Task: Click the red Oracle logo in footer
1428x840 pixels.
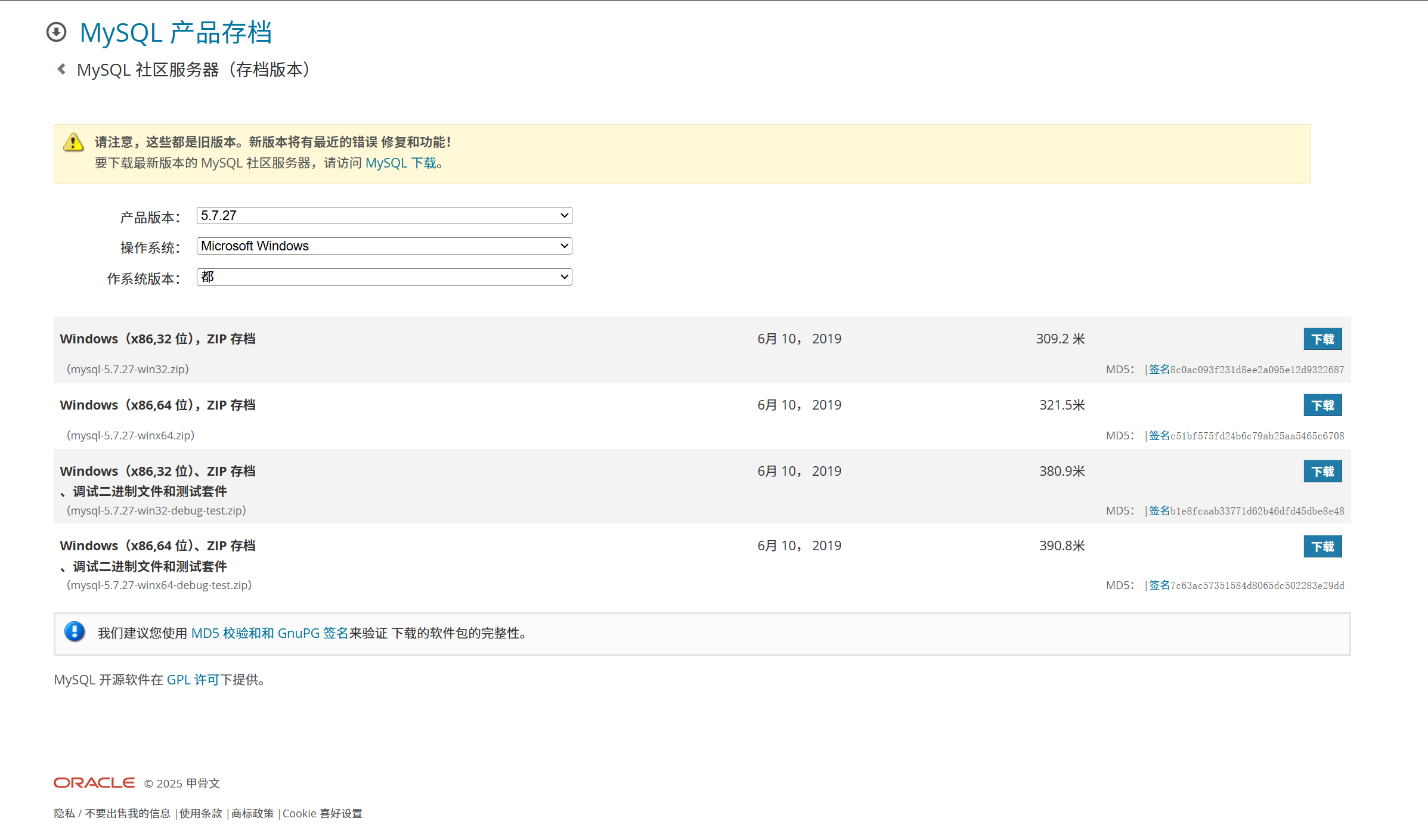Action: click(94, 783)
